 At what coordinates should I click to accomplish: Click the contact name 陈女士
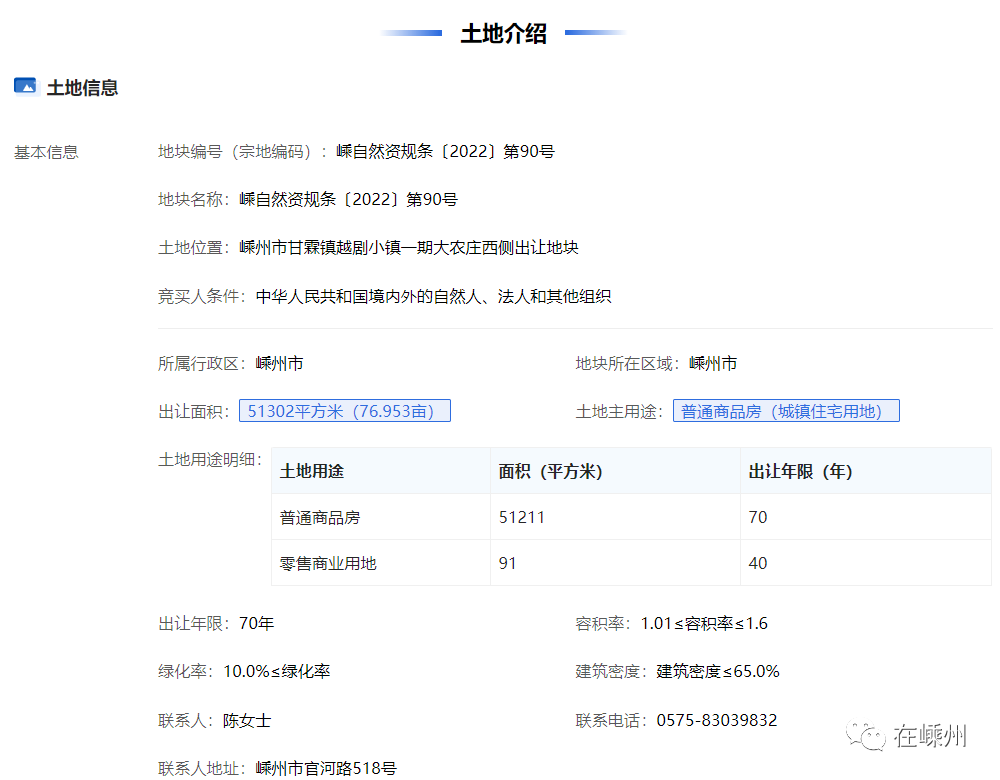247,720
